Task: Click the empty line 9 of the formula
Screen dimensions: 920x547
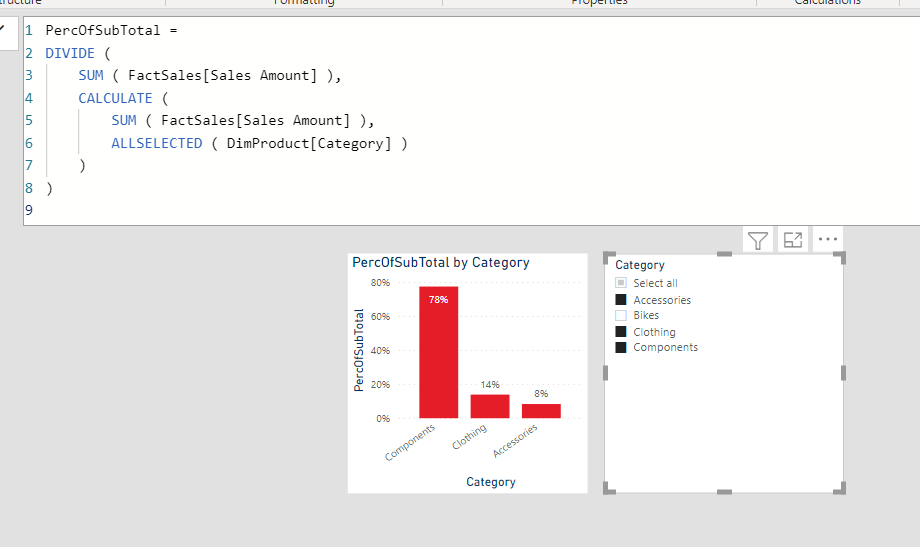Action: click(469, 210)
